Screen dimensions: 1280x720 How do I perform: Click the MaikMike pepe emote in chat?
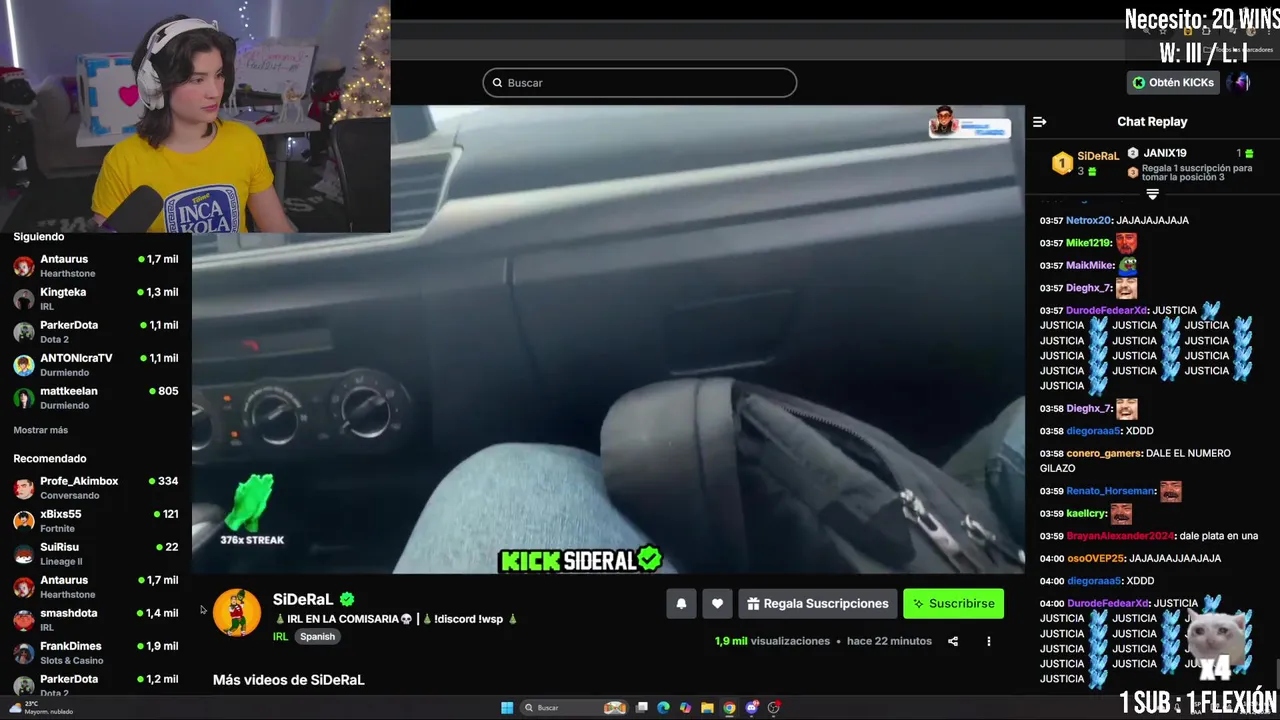point(1128,265)
